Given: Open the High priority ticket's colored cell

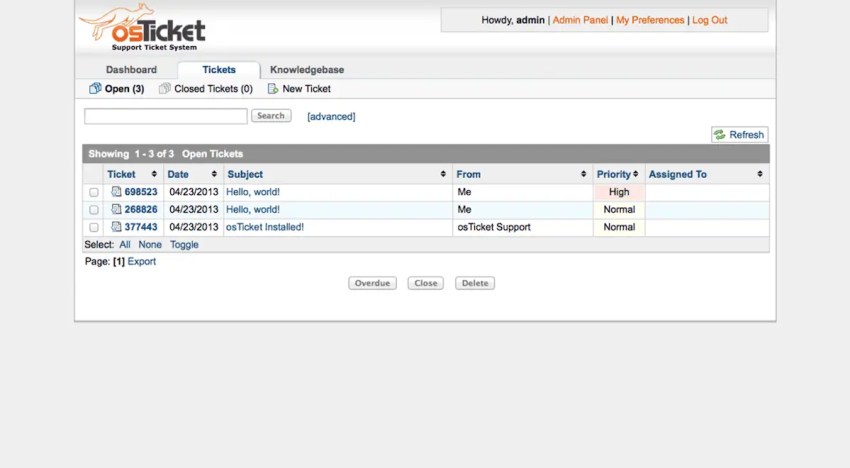Looking at the screenshot, I should 619,192.
